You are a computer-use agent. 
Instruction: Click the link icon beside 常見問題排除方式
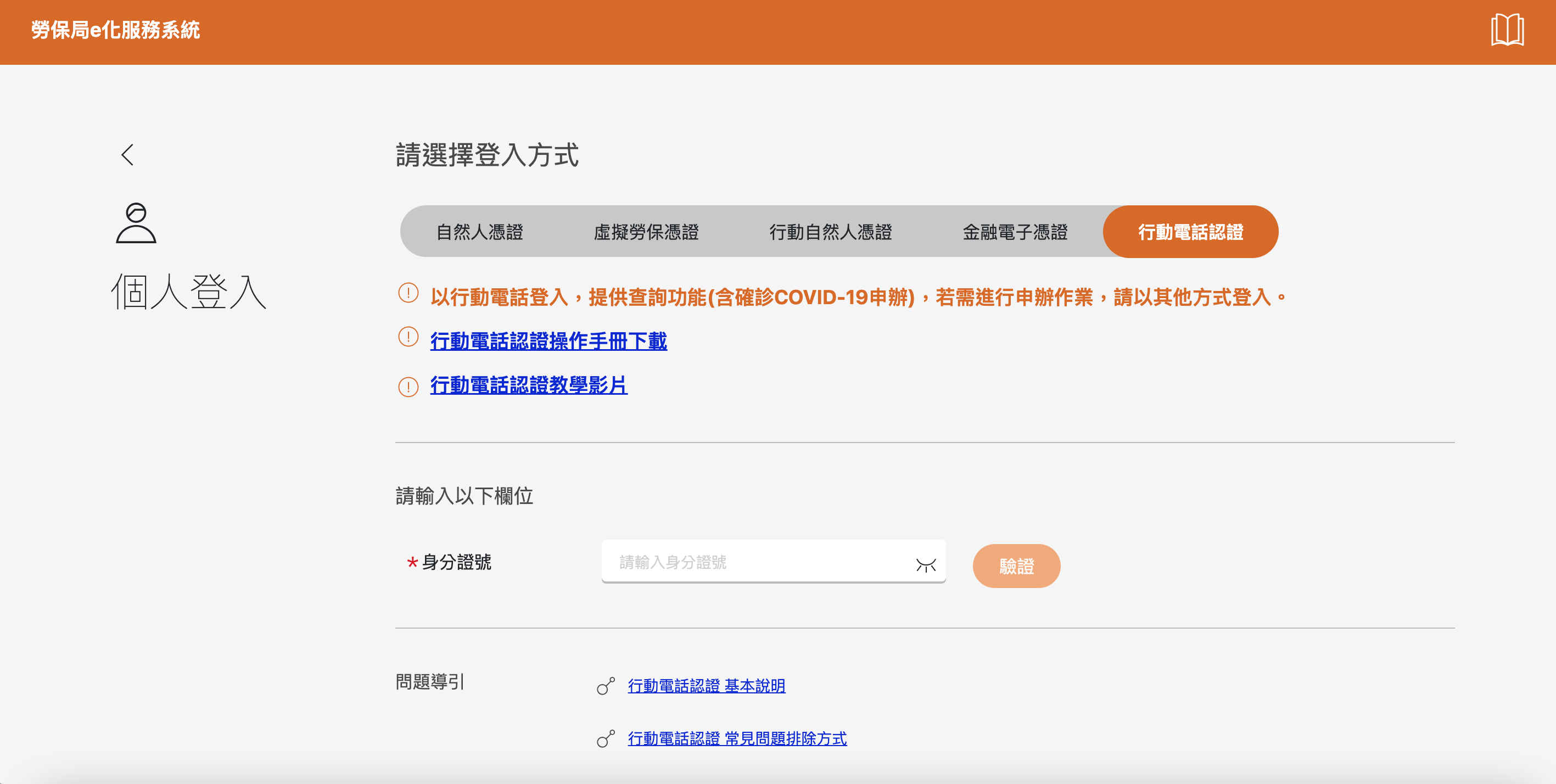[x=605, y=738]
